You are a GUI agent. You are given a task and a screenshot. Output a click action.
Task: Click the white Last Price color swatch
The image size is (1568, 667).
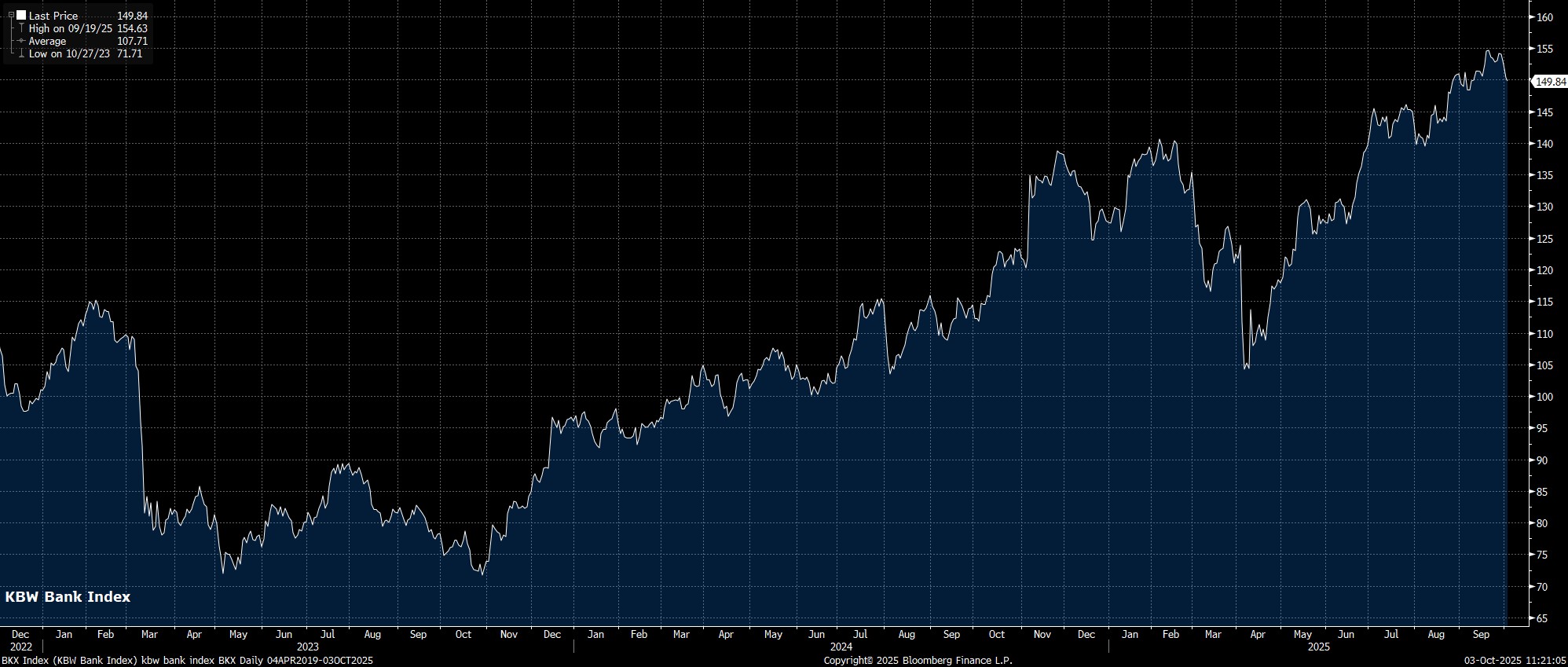(21, 16)
